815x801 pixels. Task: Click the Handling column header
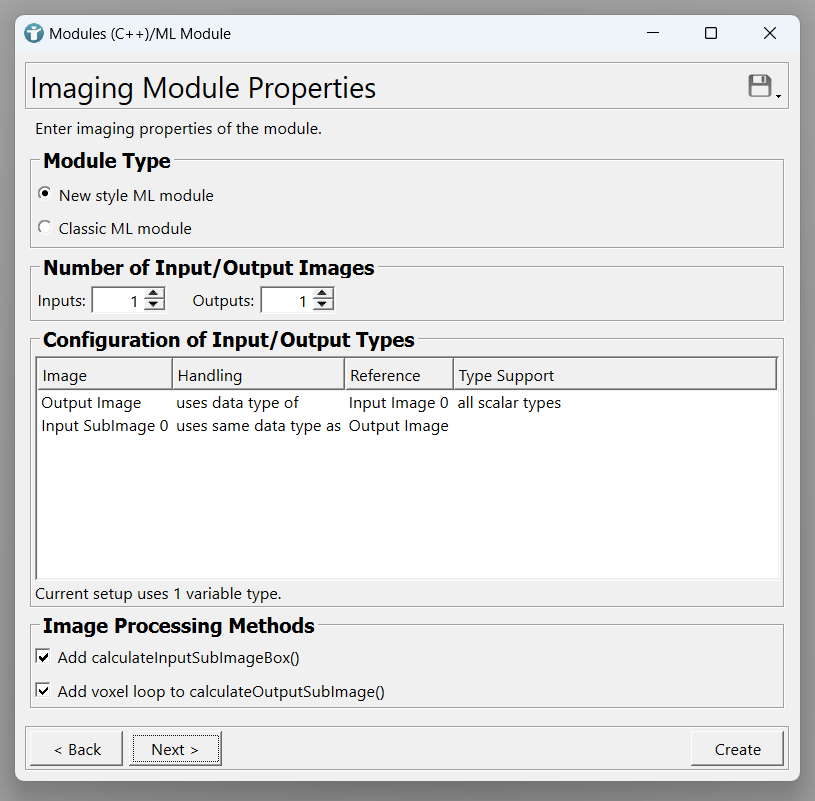tap(258, 375)
